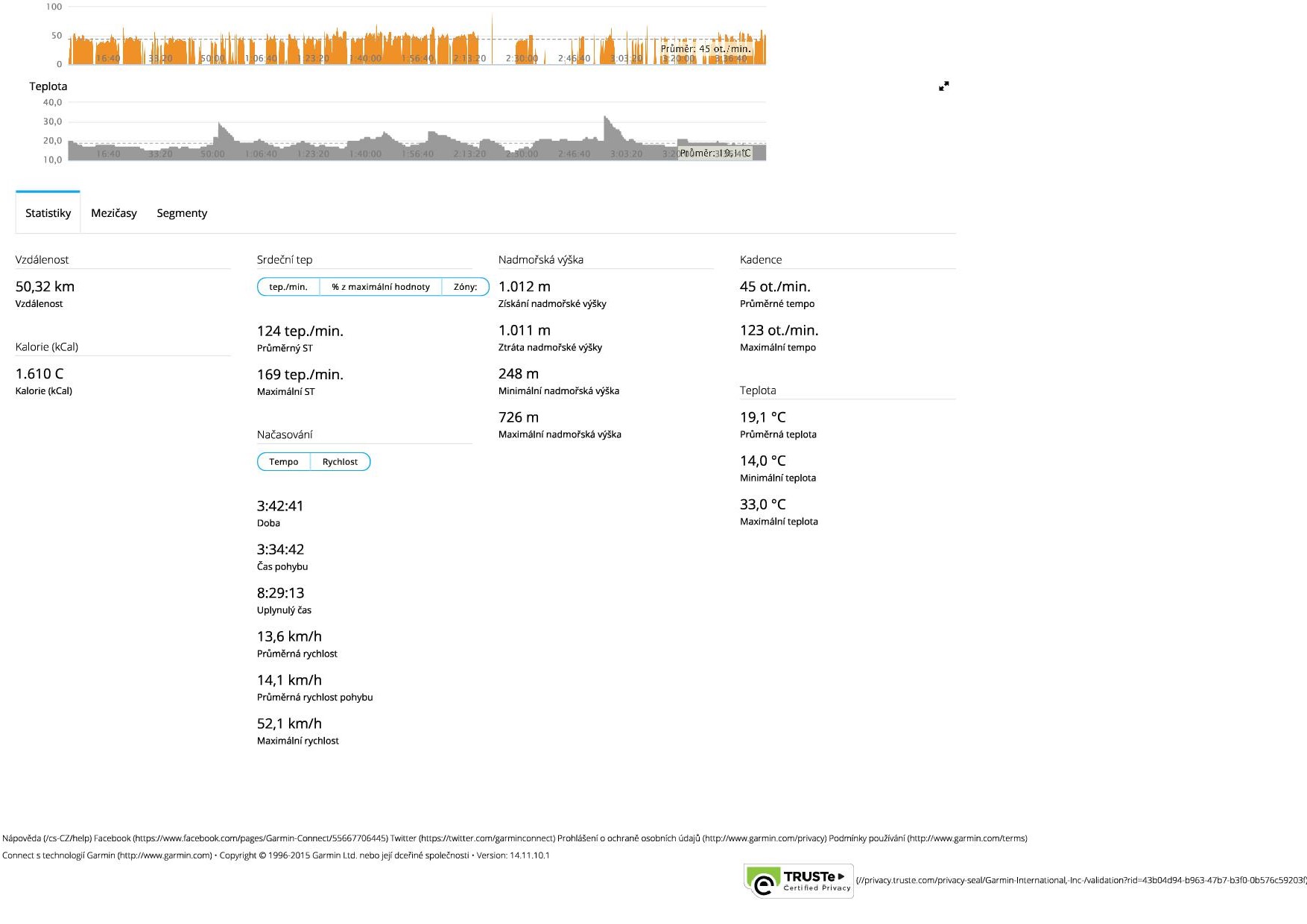Viewport: 1307px width, 924px height.
Task: Select tep./min. heart rate display
Action: coord(288,287)
